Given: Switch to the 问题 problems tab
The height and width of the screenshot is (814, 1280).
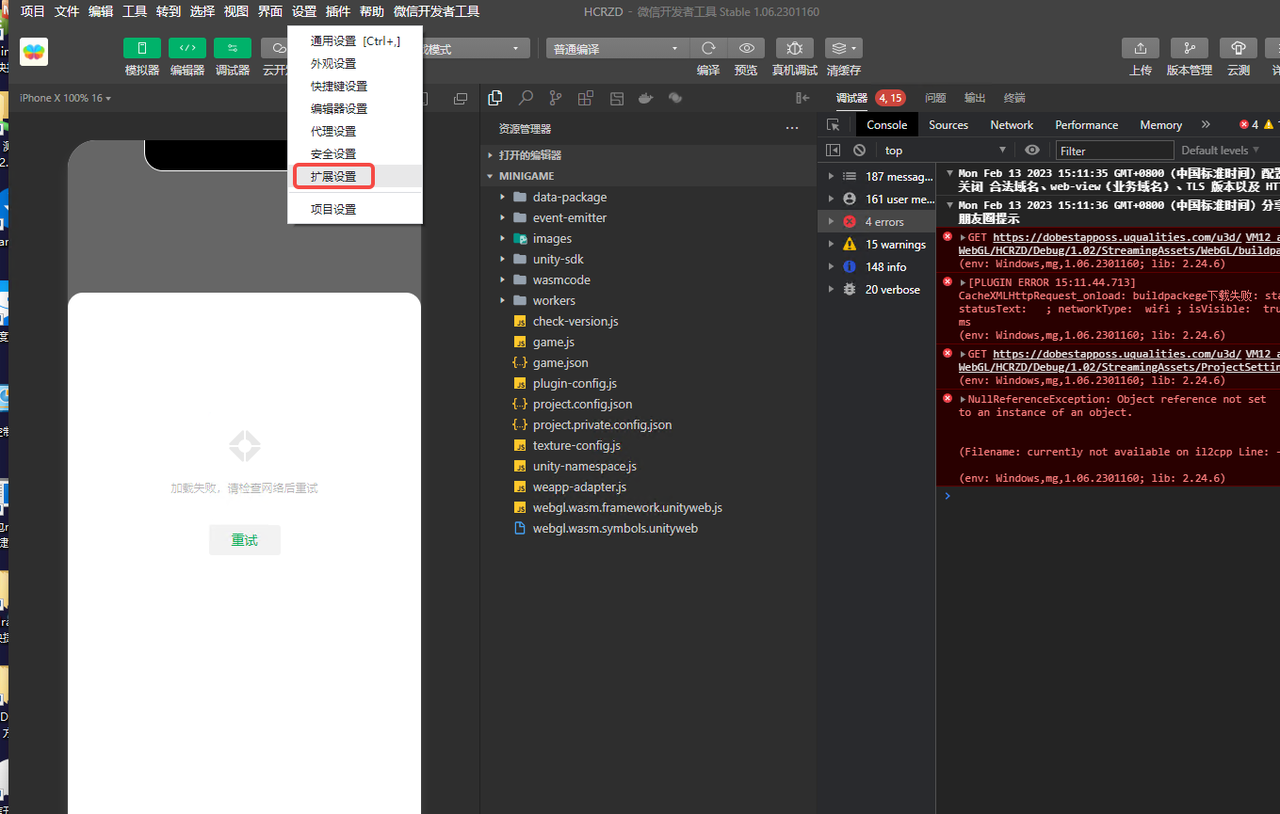Looking at the screenshot, I should pyautogui.click(x=935, y=98).
